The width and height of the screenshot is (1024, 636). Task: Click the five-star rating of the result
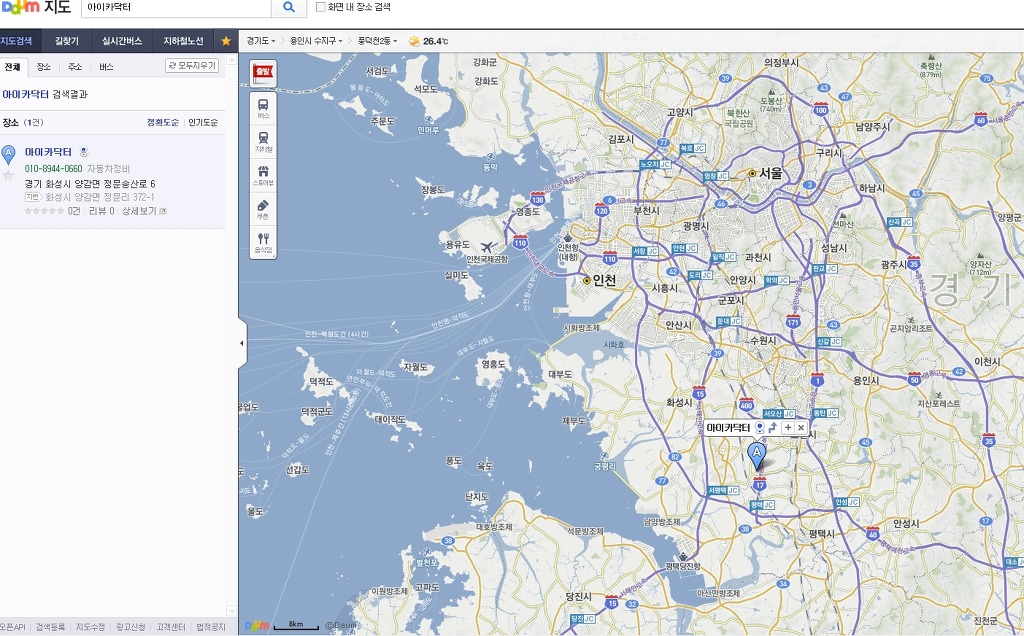coord(44,211)
